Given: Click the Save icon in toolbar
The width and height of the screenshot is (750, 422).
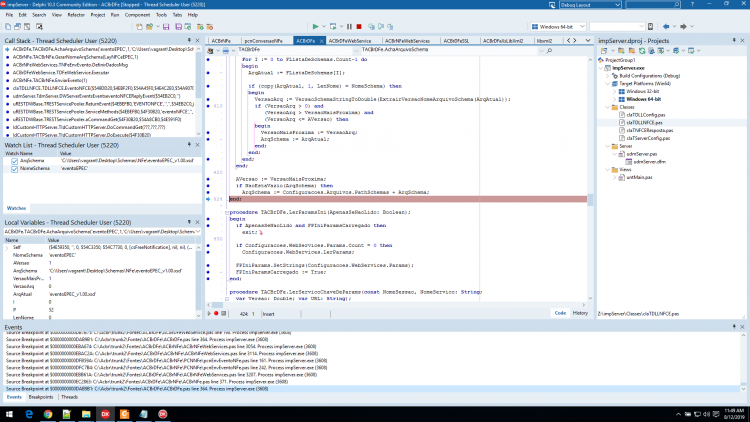Looking at the screenshot, I should click(x=166, y=27).
